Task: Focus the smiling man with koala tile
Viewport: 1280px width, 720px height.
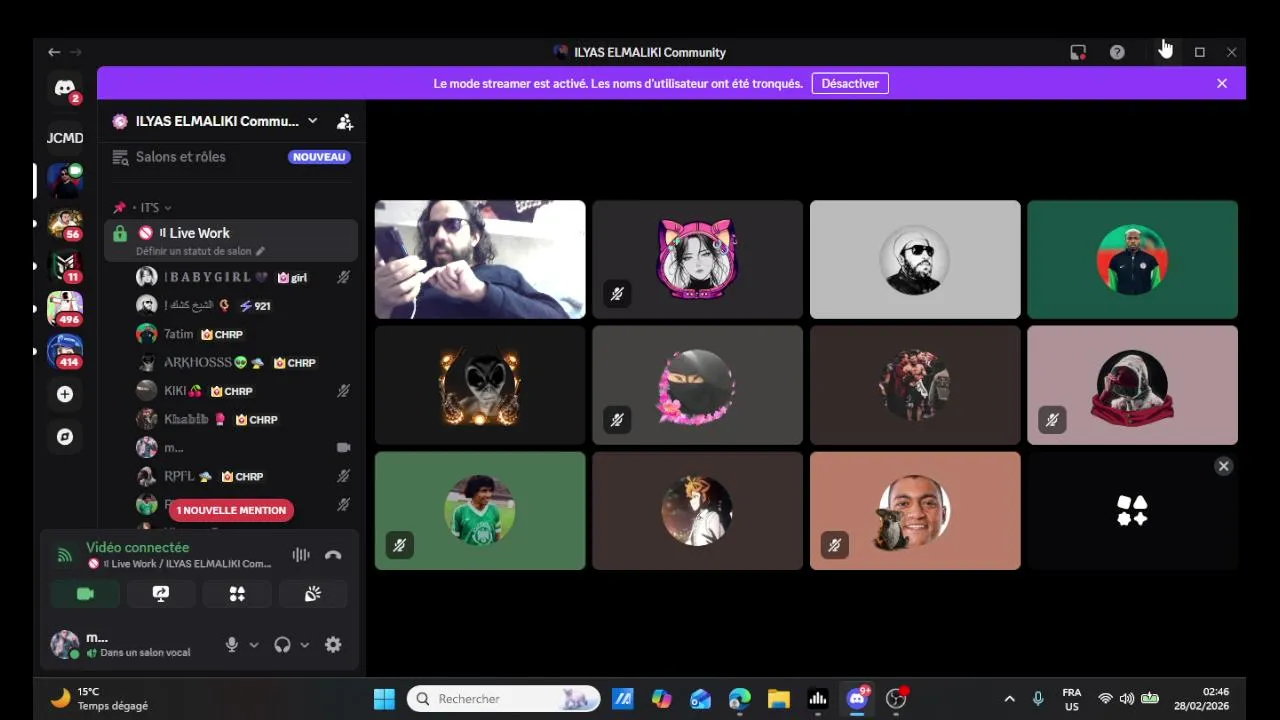Action: coord(915,511)
